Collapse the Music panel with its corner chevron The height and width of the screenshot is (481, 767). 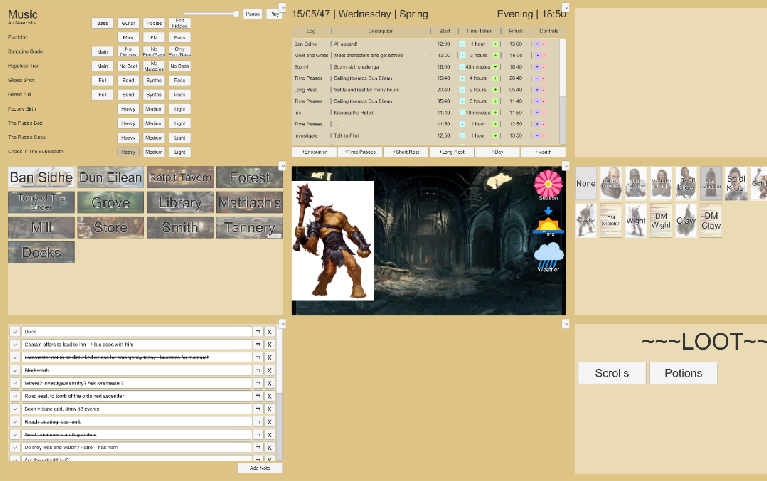pos(283,7)
